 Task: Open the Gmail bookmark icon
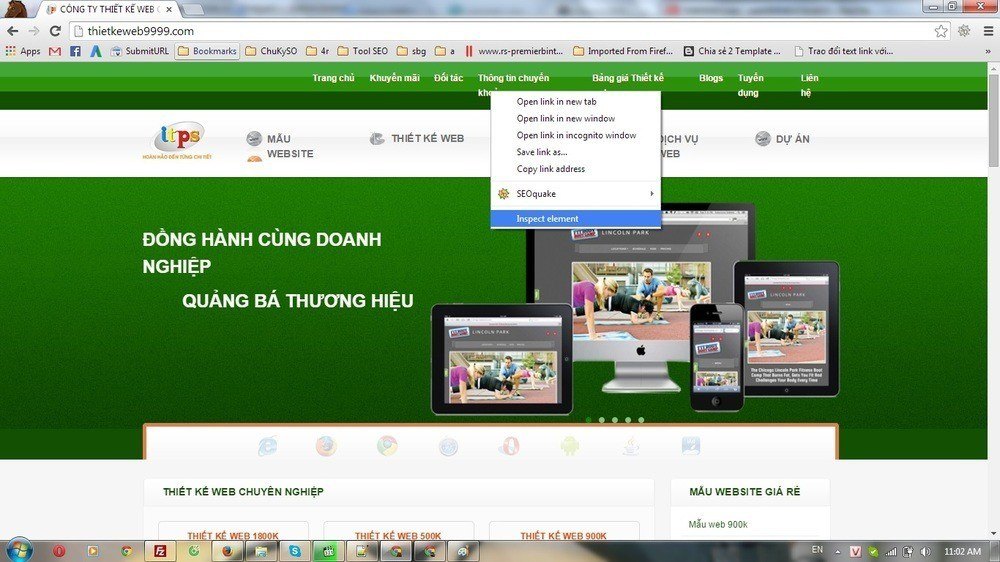[55, 51]
